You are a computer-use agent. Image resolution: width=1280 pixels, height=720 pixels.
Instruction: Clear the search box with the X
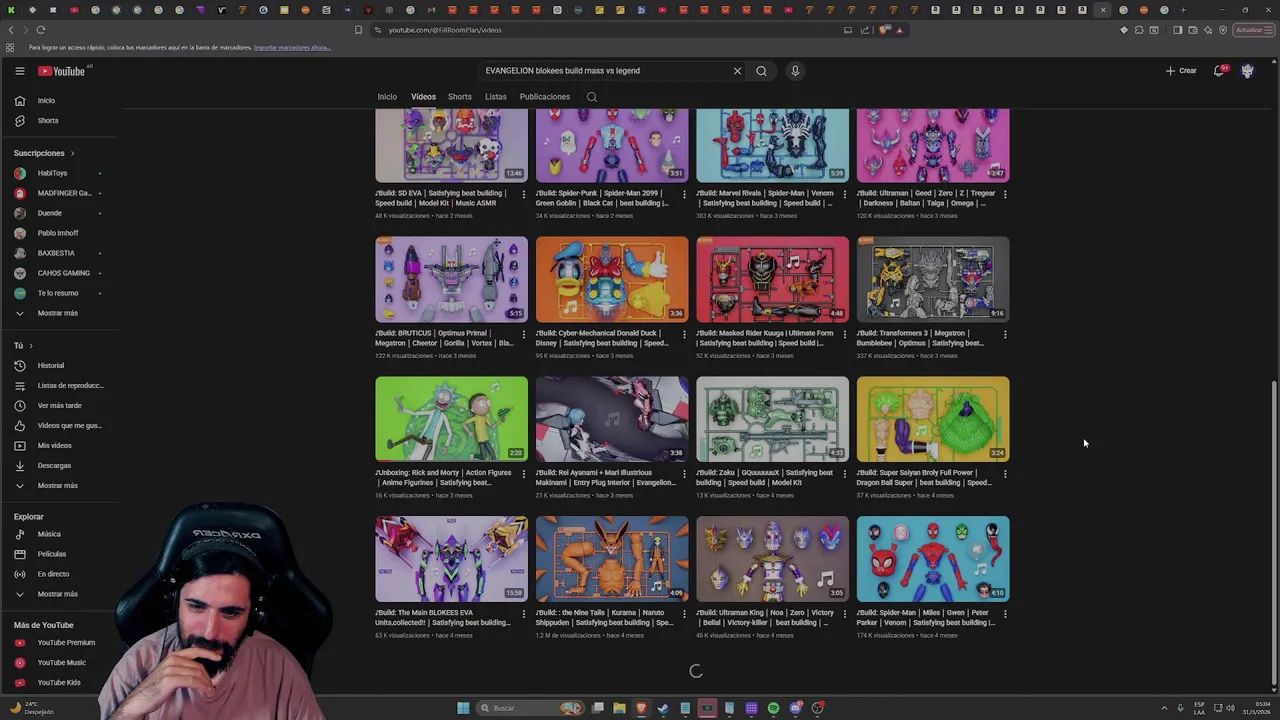[x=737, y=71]
